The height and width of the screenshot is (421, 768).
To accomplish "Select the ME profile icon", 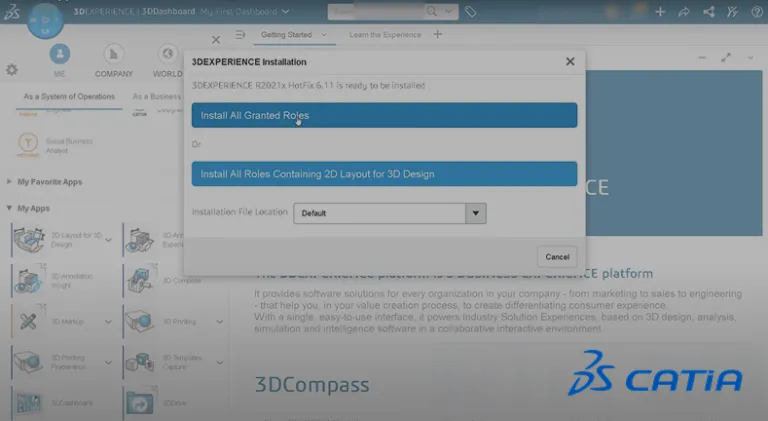I will [59, 54].
